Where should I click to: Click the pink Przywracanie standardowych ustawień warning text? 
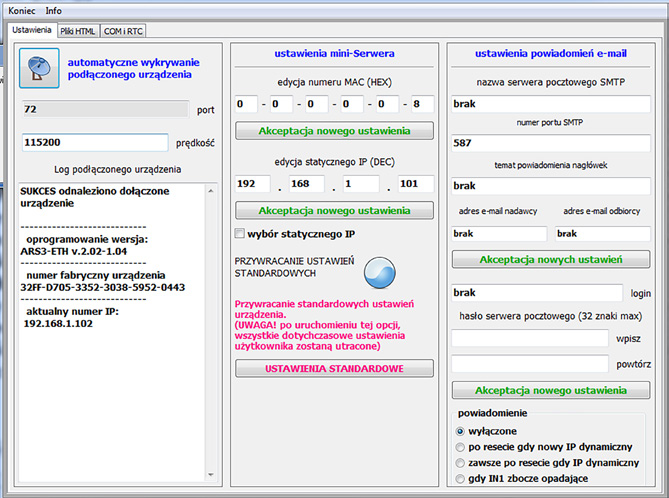(x=324, y=325)
